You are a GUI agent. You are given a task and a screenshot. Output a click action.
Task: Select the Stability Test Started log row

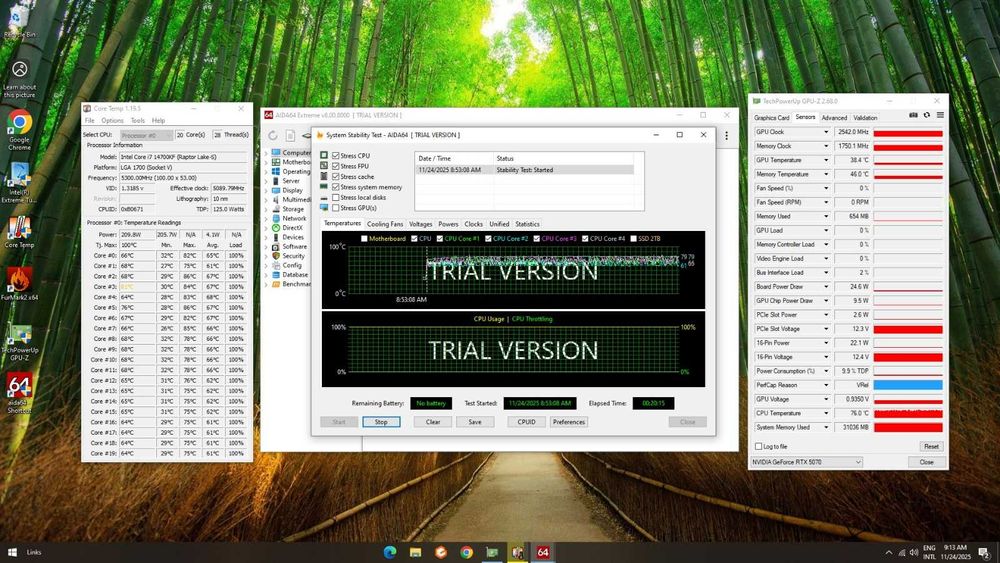526,170
